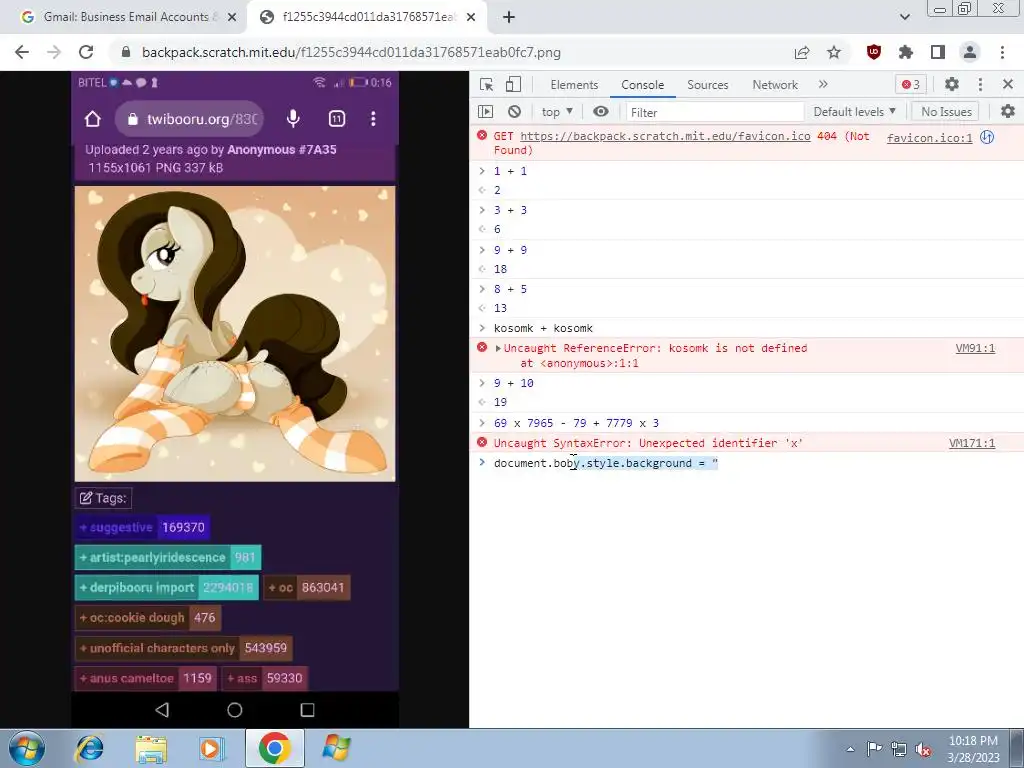1024x768 pixels.
Task: Click the Chrome taskbar icon
Action: point(275,748)
